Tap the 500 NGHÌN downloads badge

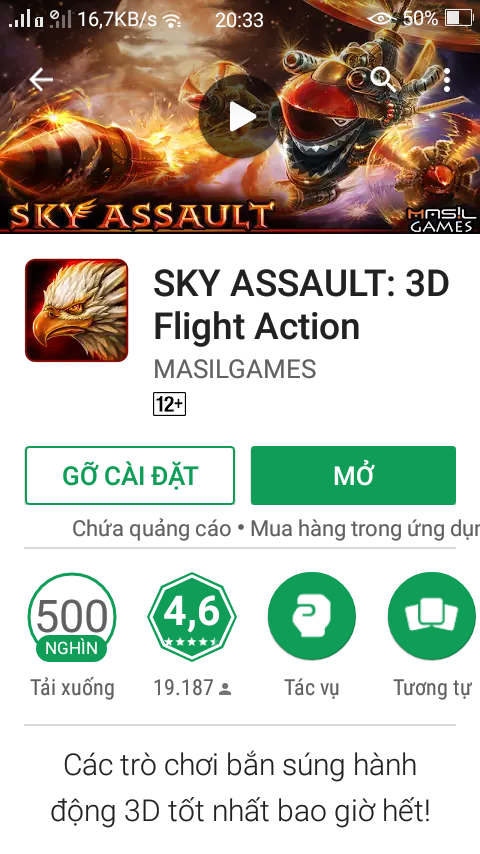[x=72, y=617]
